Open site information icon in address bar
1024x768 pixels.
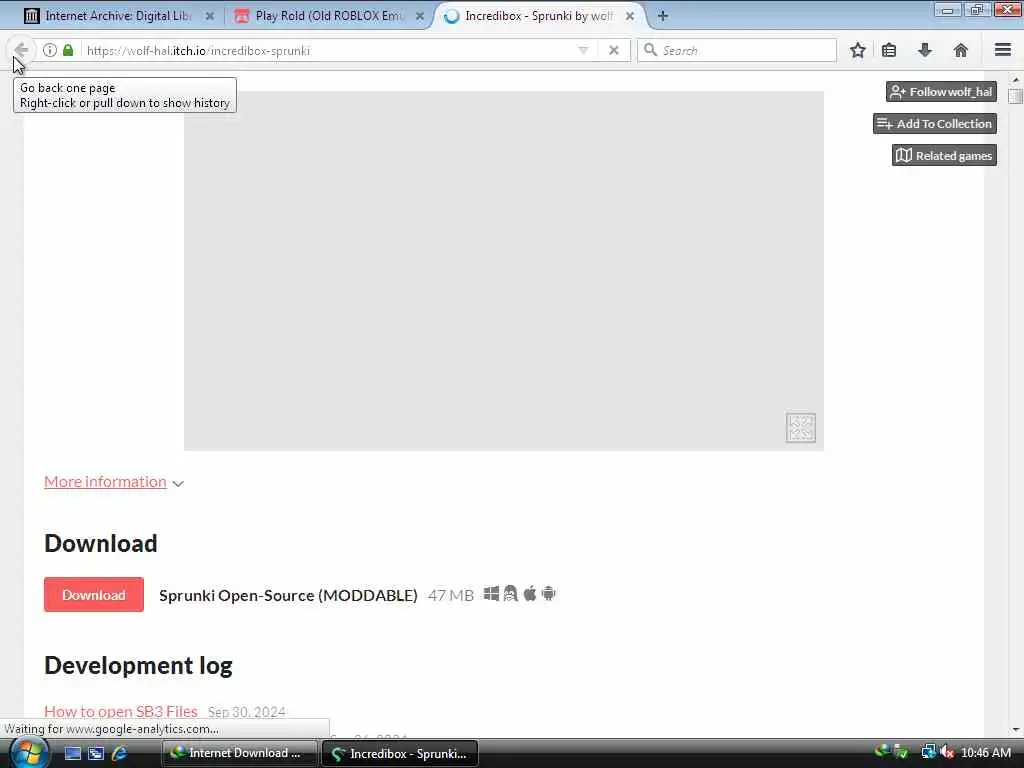[x=50, y=50]
